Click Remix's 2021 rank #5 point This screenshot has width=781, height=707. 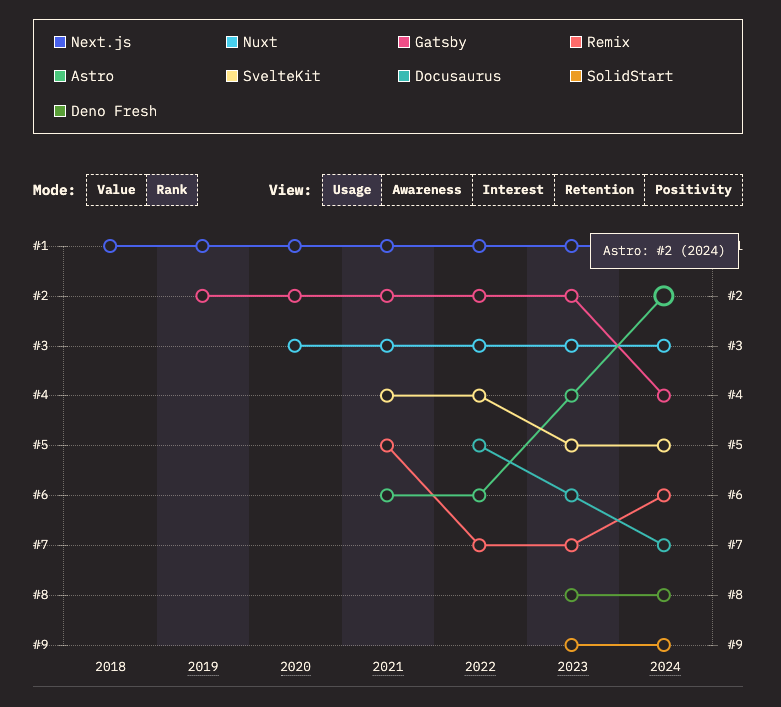pos(387,445)
